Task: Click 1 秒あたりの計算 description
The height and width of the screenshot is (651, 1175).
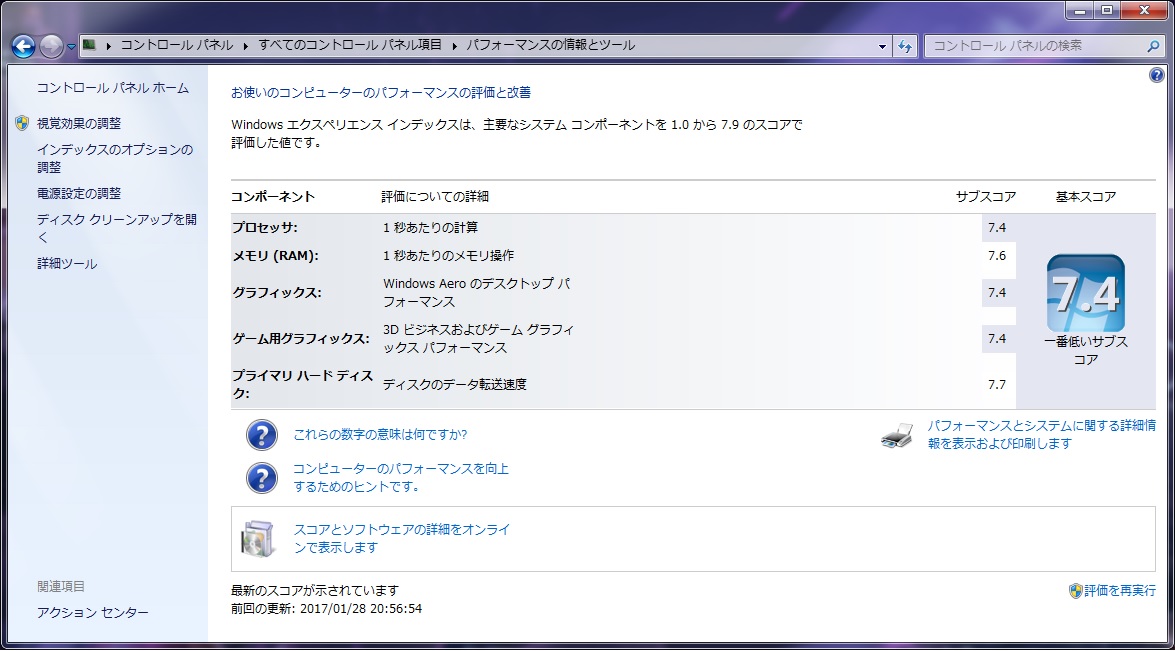Action: 430,228
